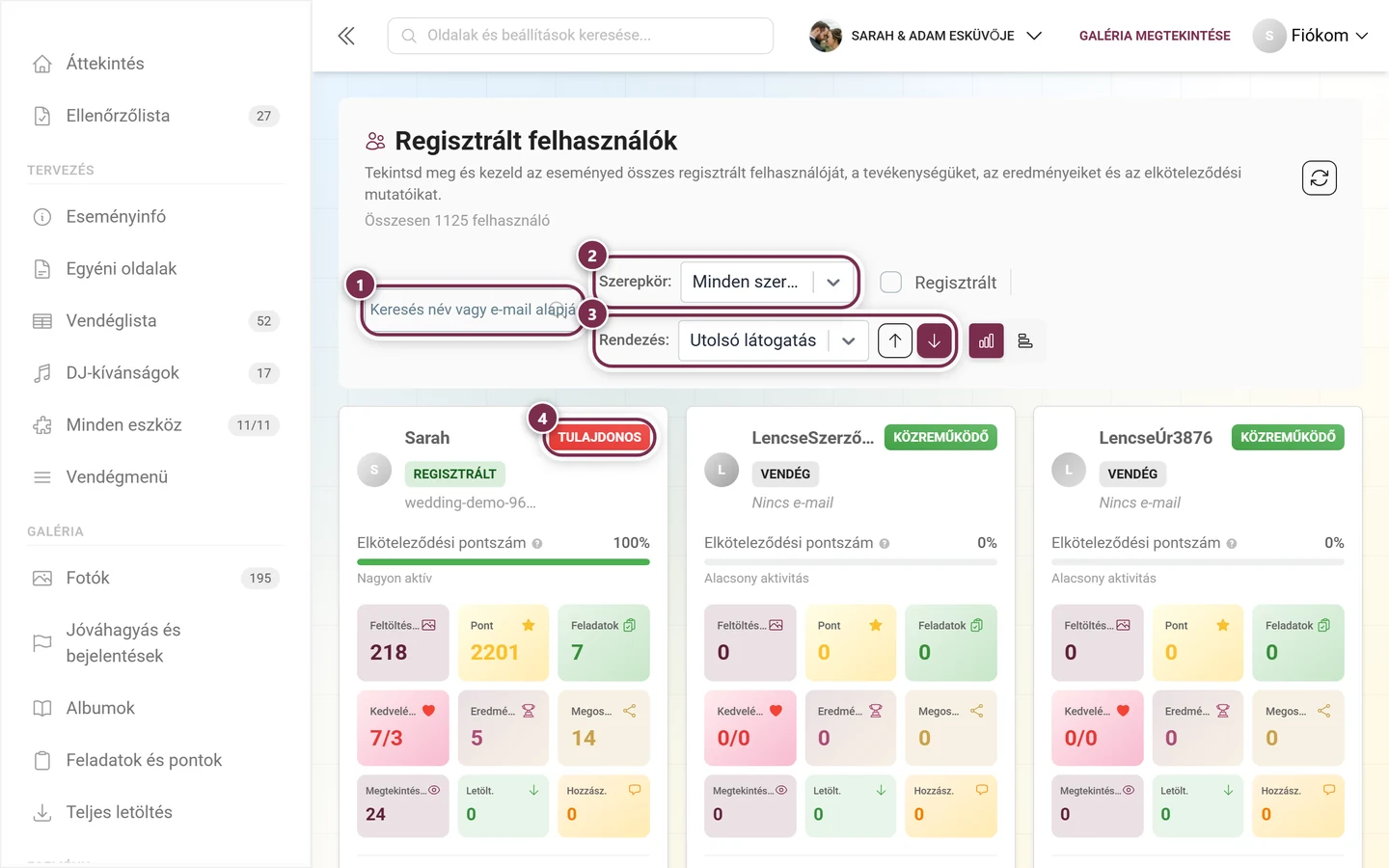Click the download arrow in Sarah's Letölt tile
This screenshot has width=1389, height=868.
point(533,790)
